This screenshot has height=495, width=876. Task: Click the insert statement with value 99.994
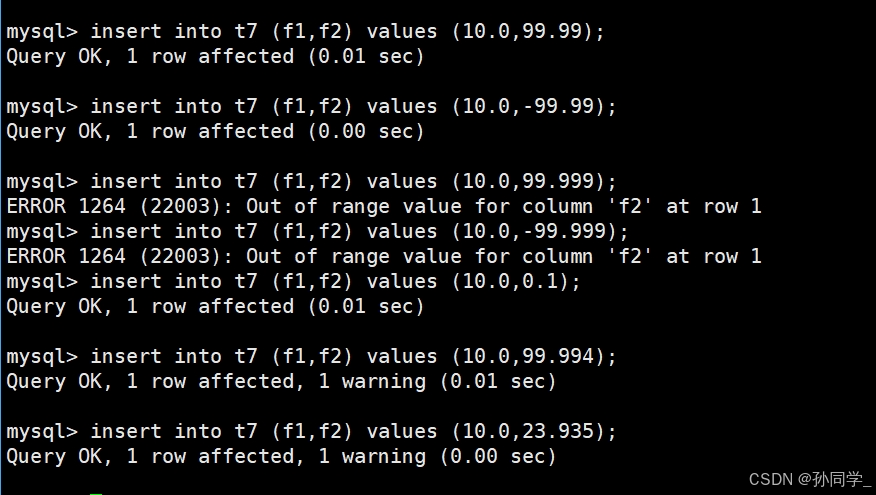coord(311,356)
